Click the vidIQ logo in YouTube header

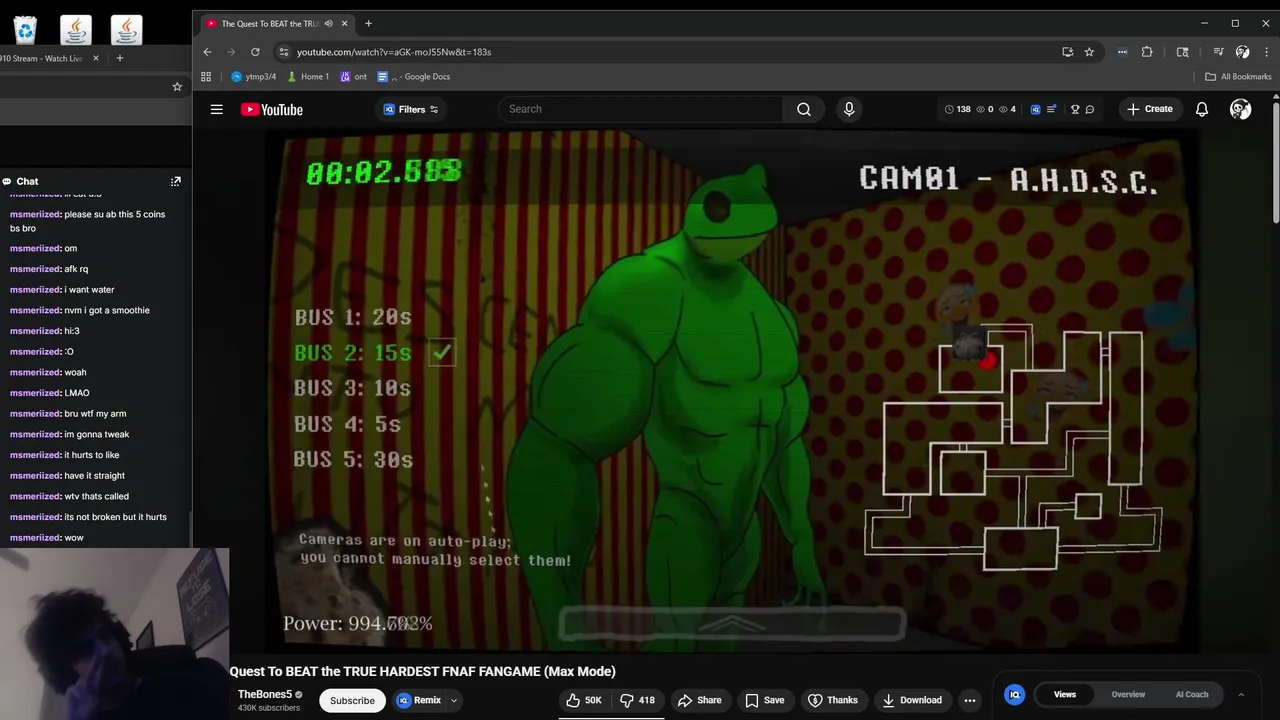[x=1035, y=109]
